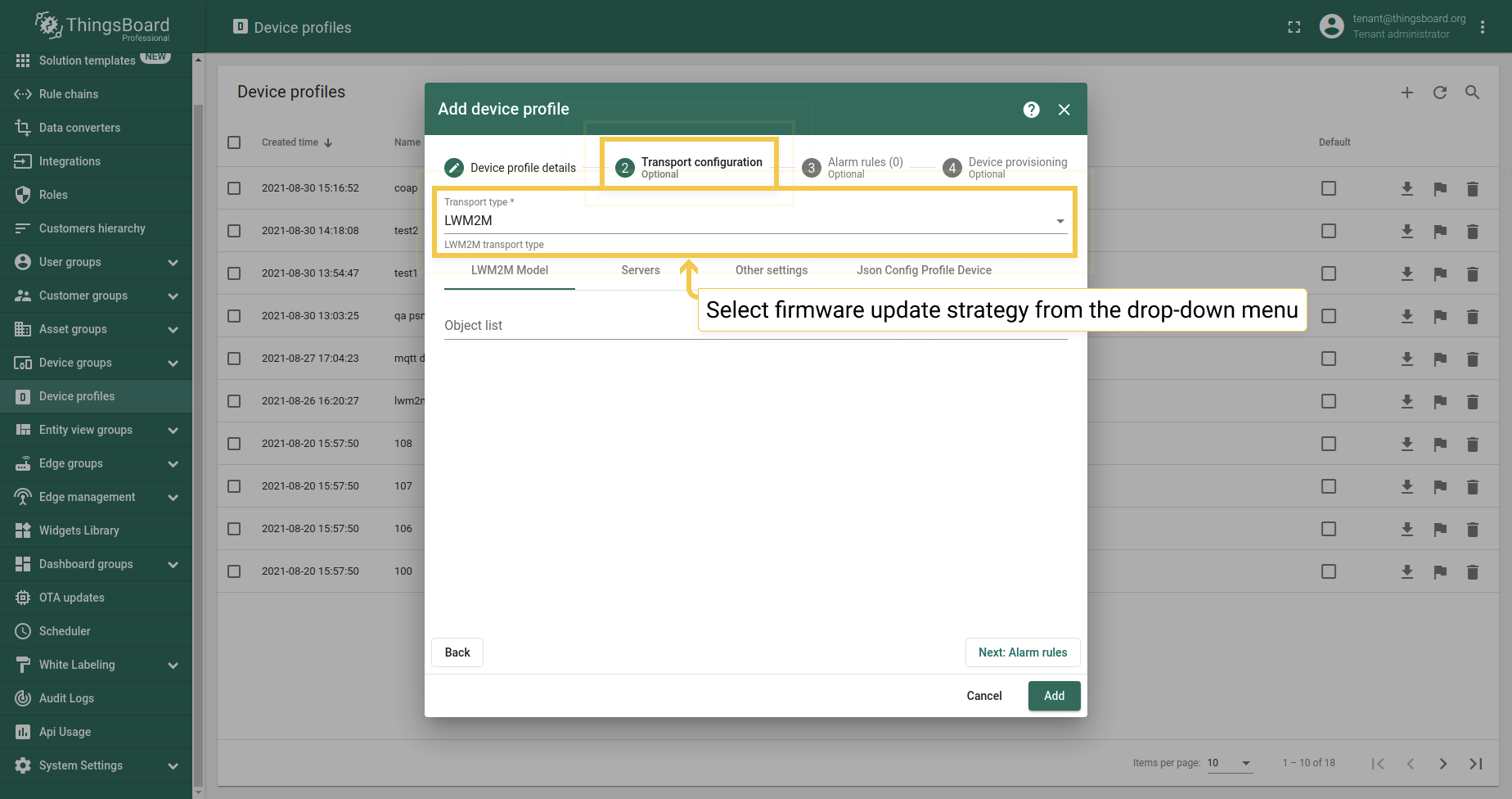Jump to Alarm rules step
Screen dimensions: 1512x799
point(853,168)
